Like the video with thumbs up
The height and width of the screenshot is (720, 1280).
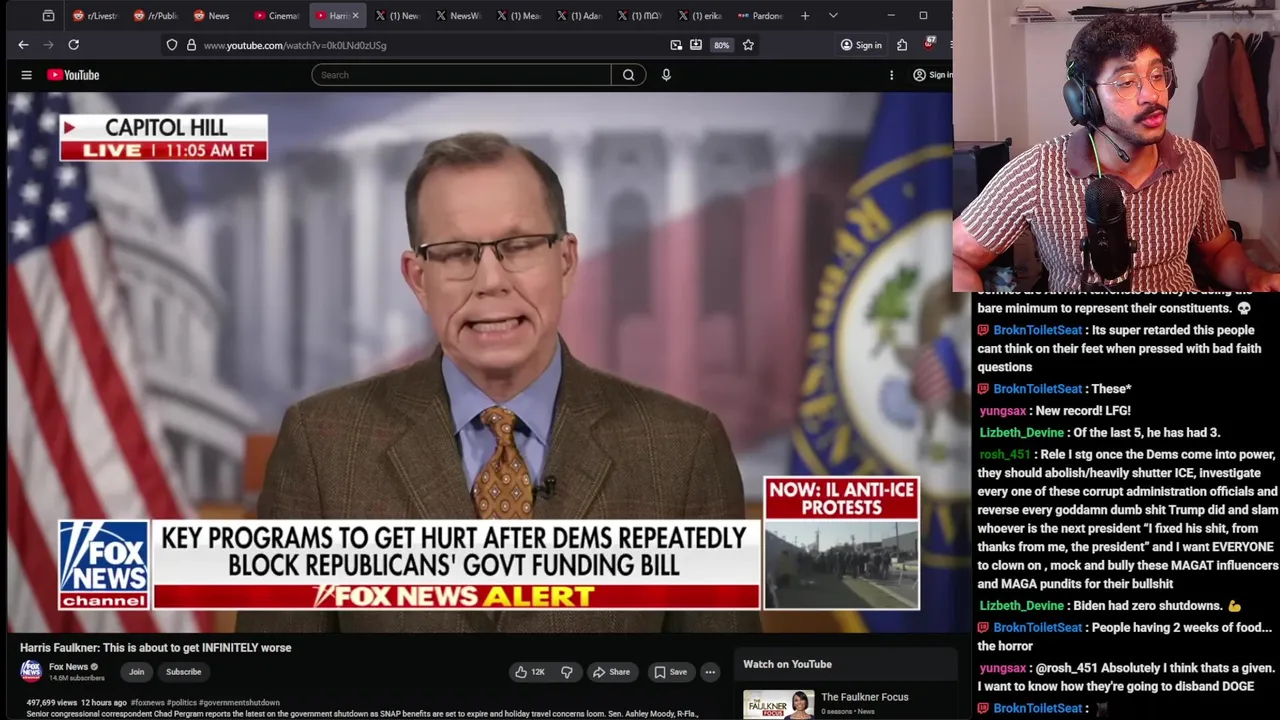tap(530, 672)
